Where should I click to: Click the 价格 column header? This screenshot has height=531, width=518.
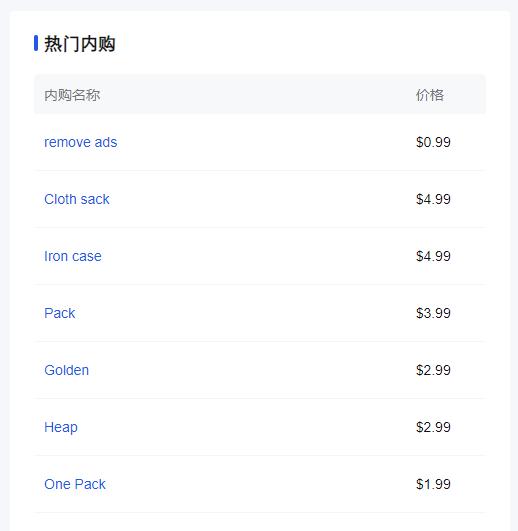coord(430,95)
